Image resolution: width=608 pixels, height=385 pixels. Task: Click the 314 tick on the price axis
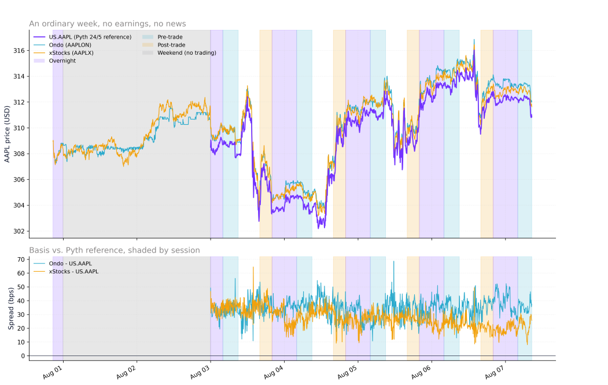(x=19, y=76)
